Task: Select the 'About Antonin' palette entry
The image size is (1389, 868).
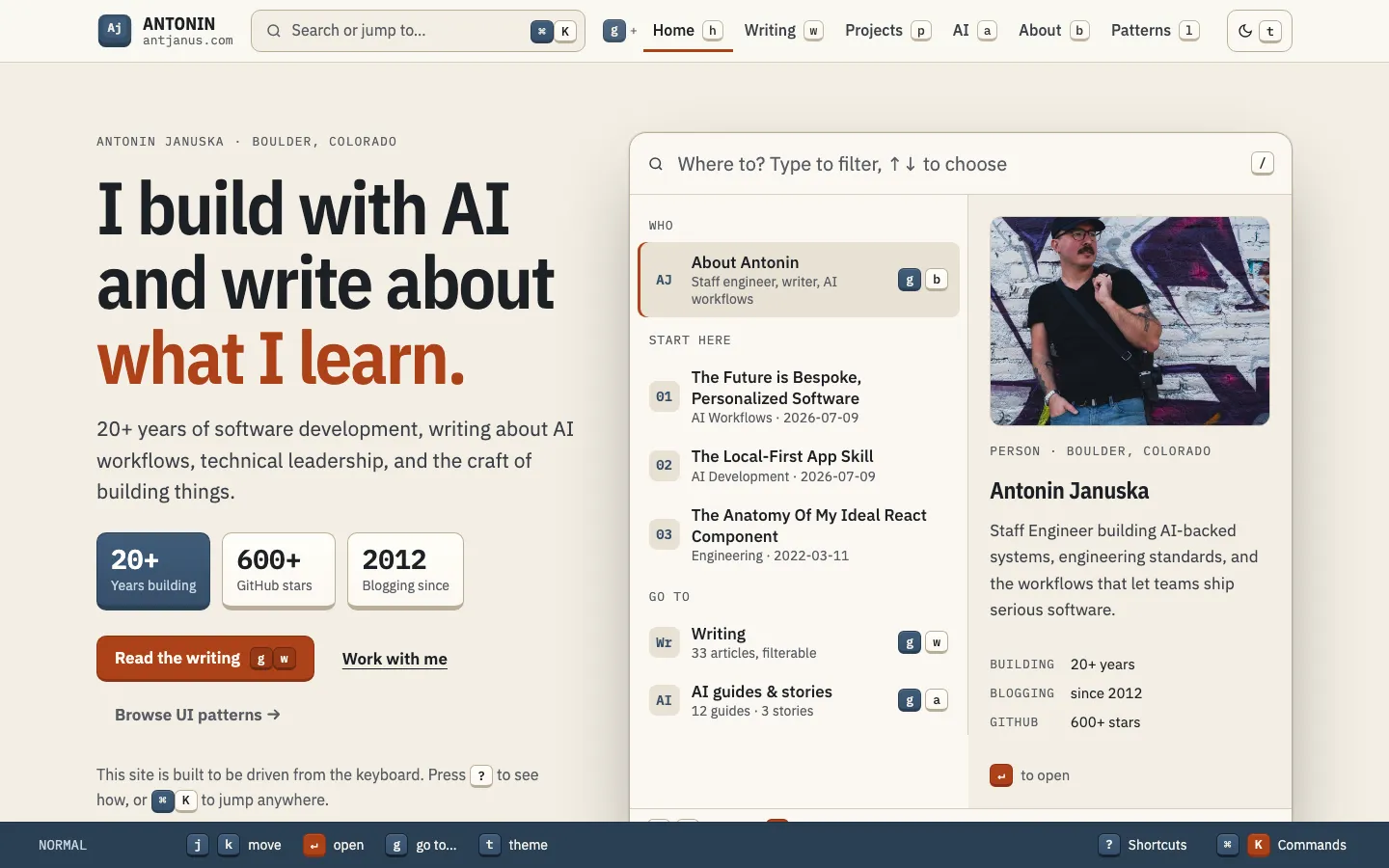Action: [799, 280]
